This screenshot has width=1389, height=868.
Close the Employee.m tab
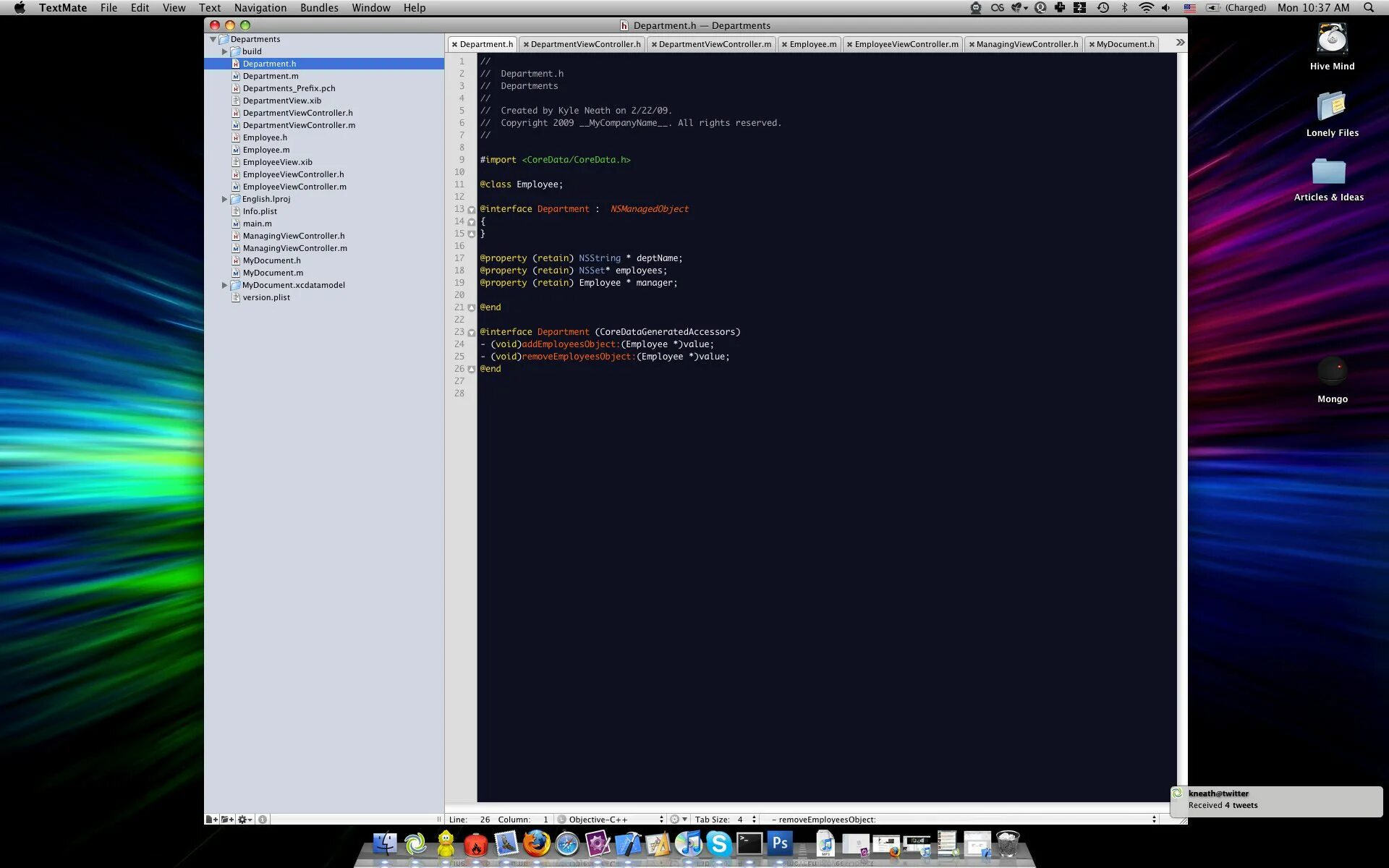(784, 45)
